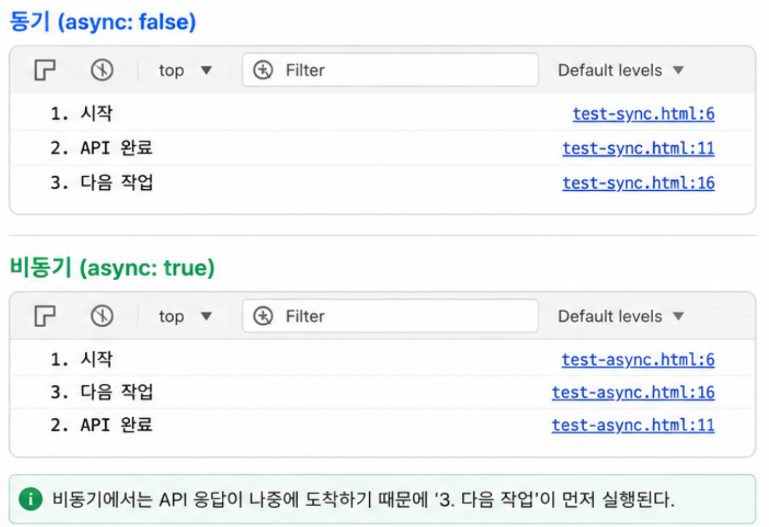Open test-async.html:16 source link

(x=633, y=392)
